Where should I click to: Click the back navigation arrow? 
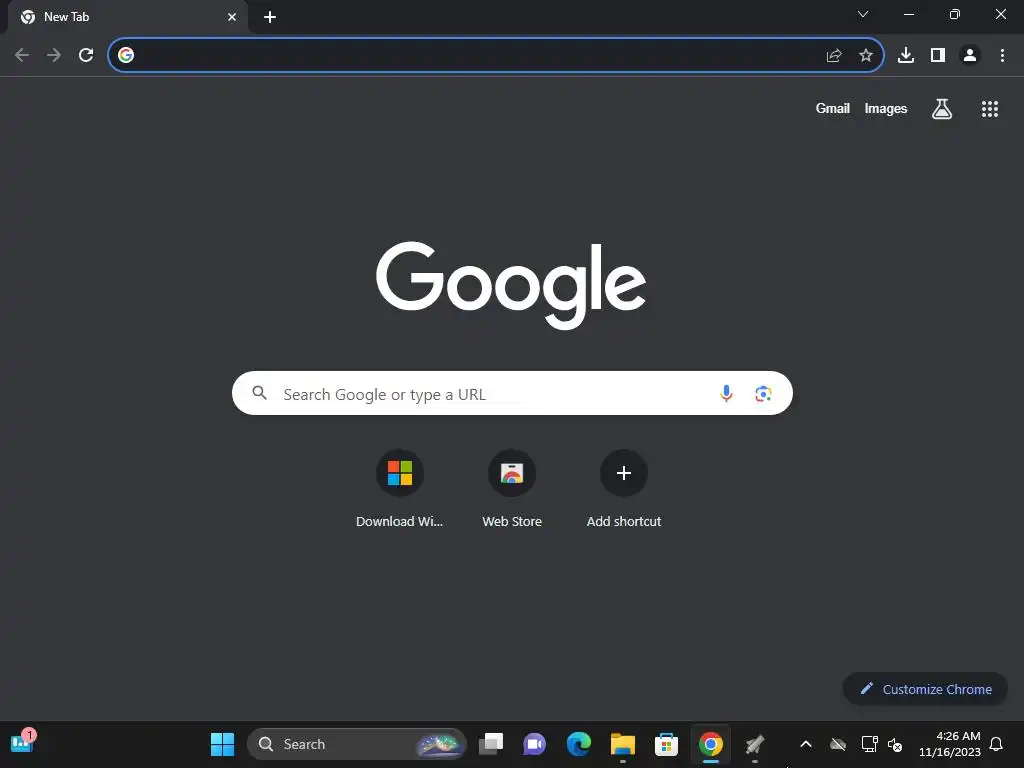coord(22,55)
